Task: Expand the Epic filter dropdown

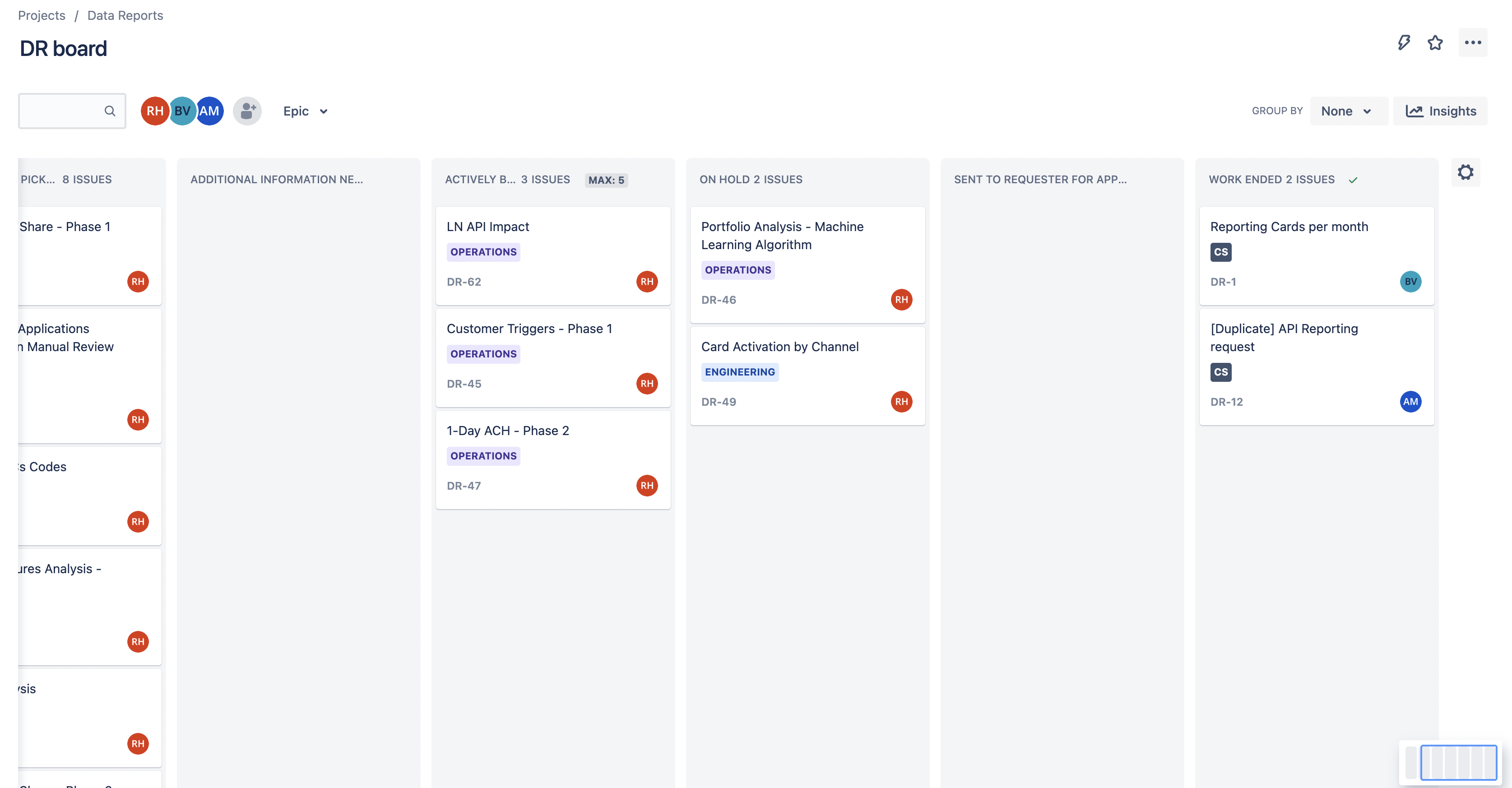Action: 305,111
